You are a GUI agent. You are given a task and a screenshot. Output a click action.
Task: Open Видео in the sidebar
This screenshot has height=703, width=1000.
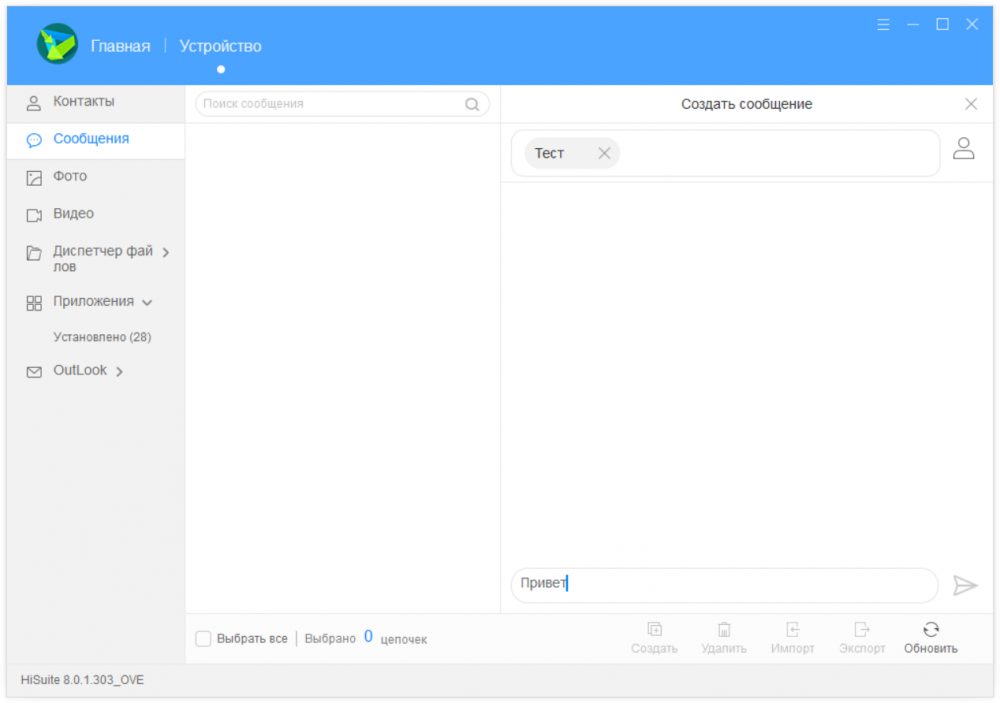[73, 214]
